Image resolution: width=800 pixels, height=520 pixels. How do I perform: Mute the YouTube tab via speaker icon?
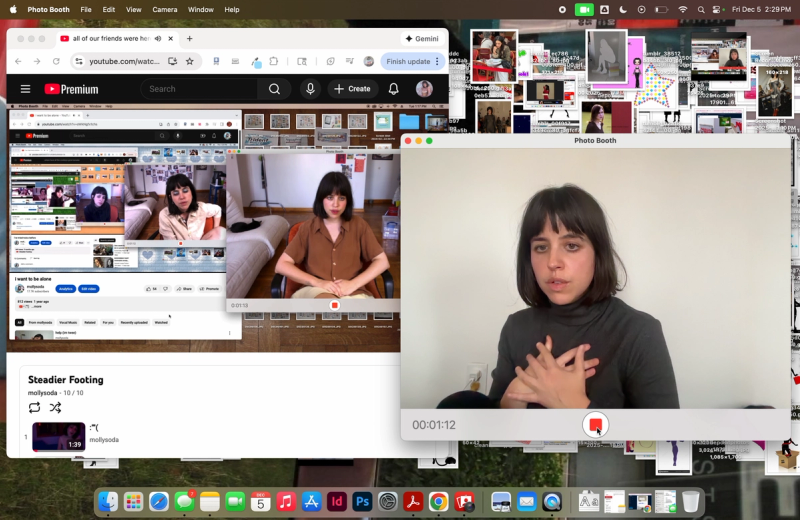(158, 38)
